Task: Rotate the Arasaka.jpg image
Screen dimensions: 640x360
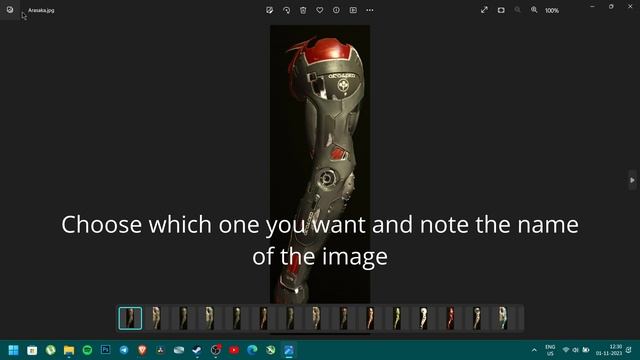Action: point(287,10)
